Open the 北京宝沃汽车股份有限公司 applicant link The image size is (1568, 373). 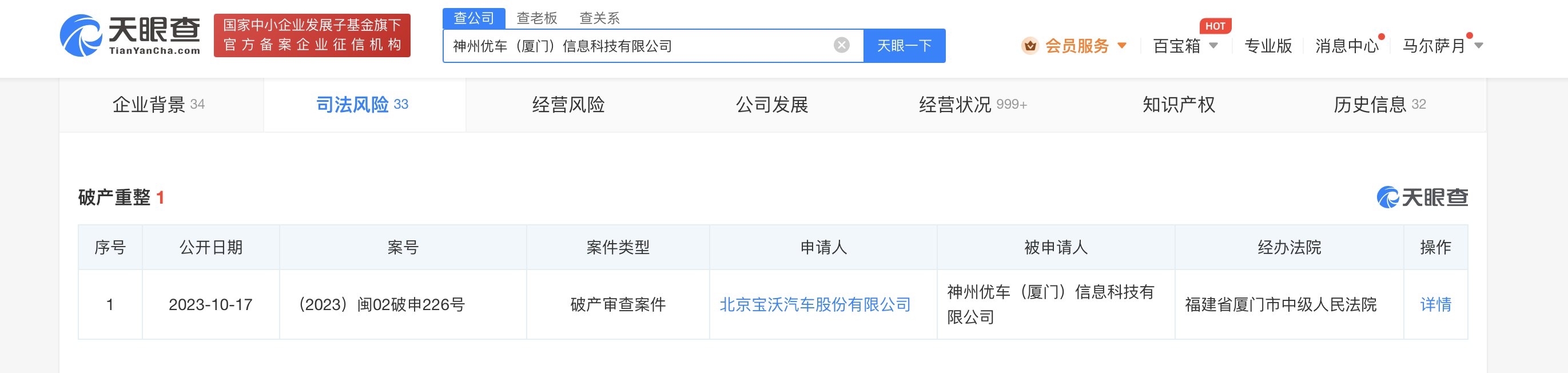[814, 304]
